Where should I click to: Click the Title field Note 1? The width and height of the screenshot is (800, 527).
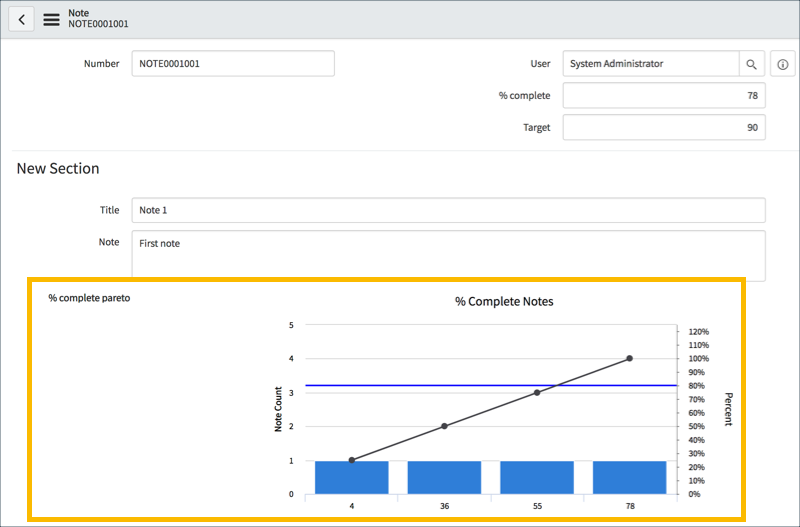click(448, 210)
